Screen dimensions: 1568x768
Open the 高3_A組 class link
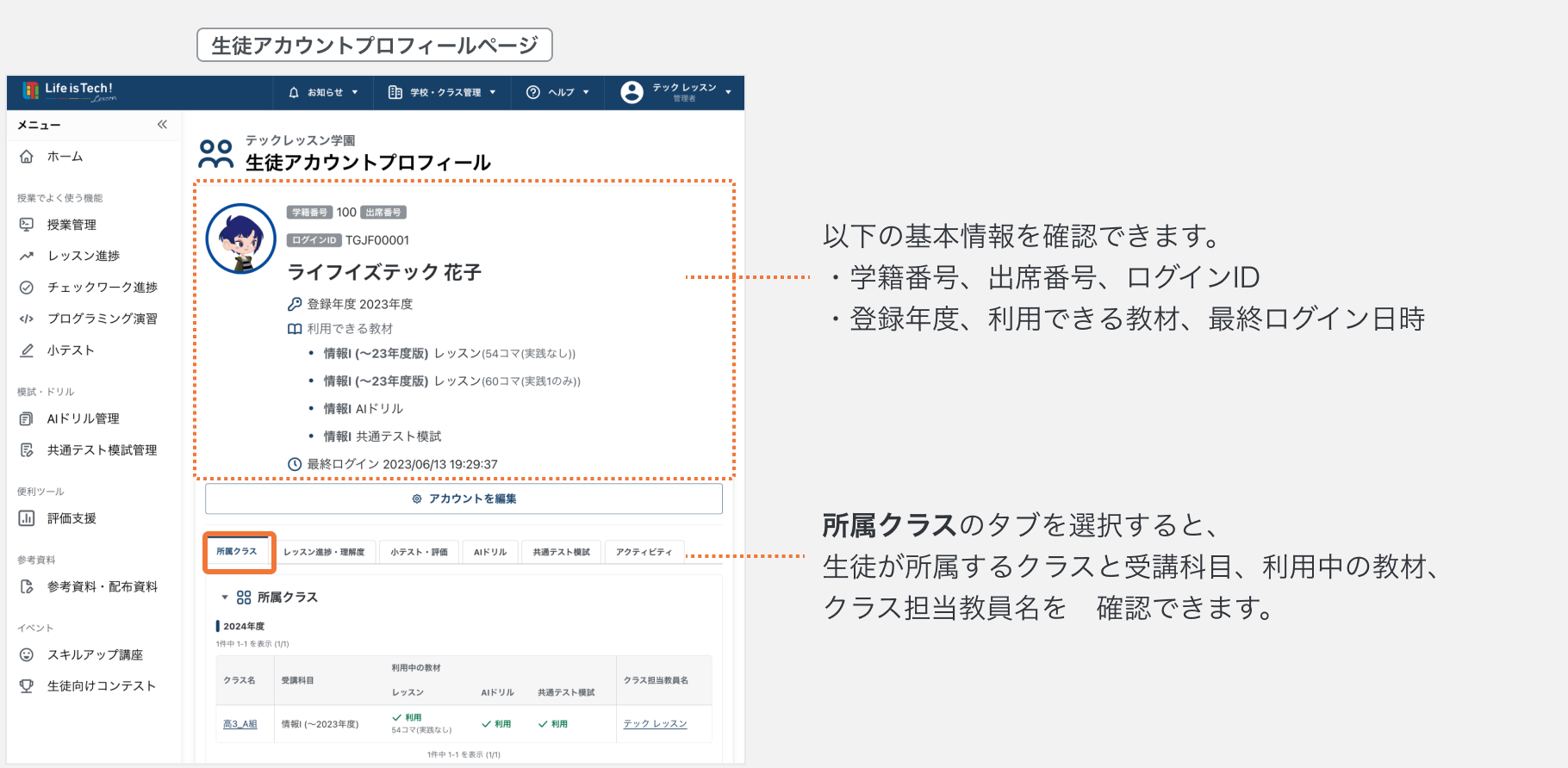click(x=240, y=724)
